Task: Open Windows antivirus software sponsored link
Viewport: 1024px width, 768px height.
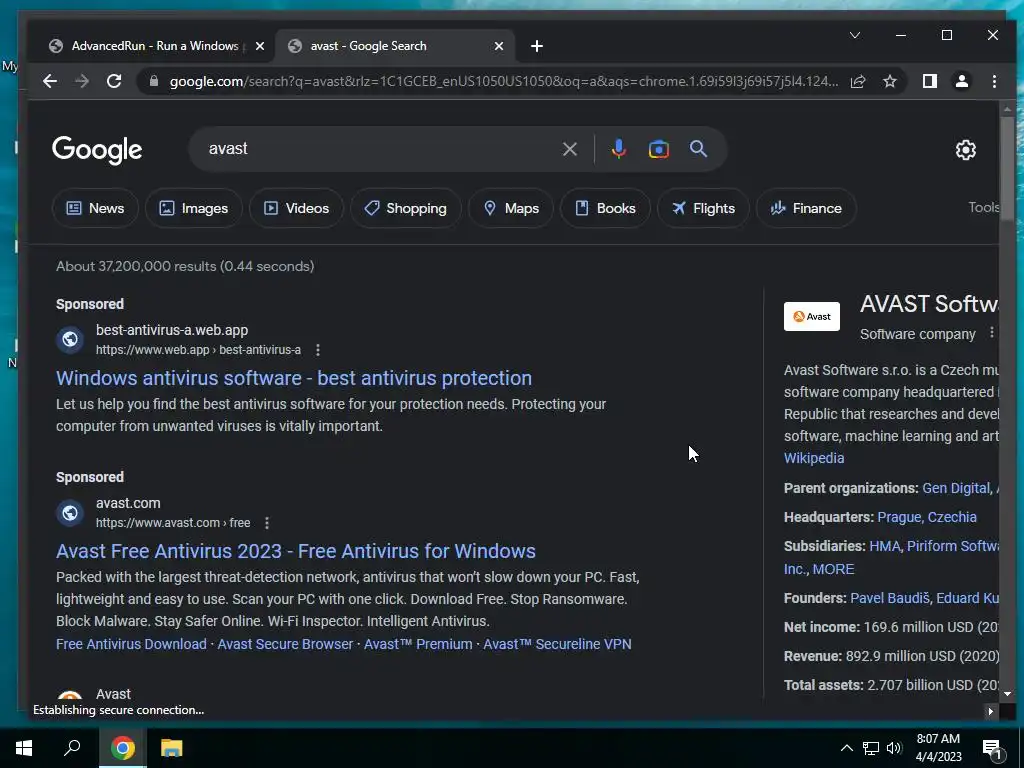Action: [x=294, y=378]
